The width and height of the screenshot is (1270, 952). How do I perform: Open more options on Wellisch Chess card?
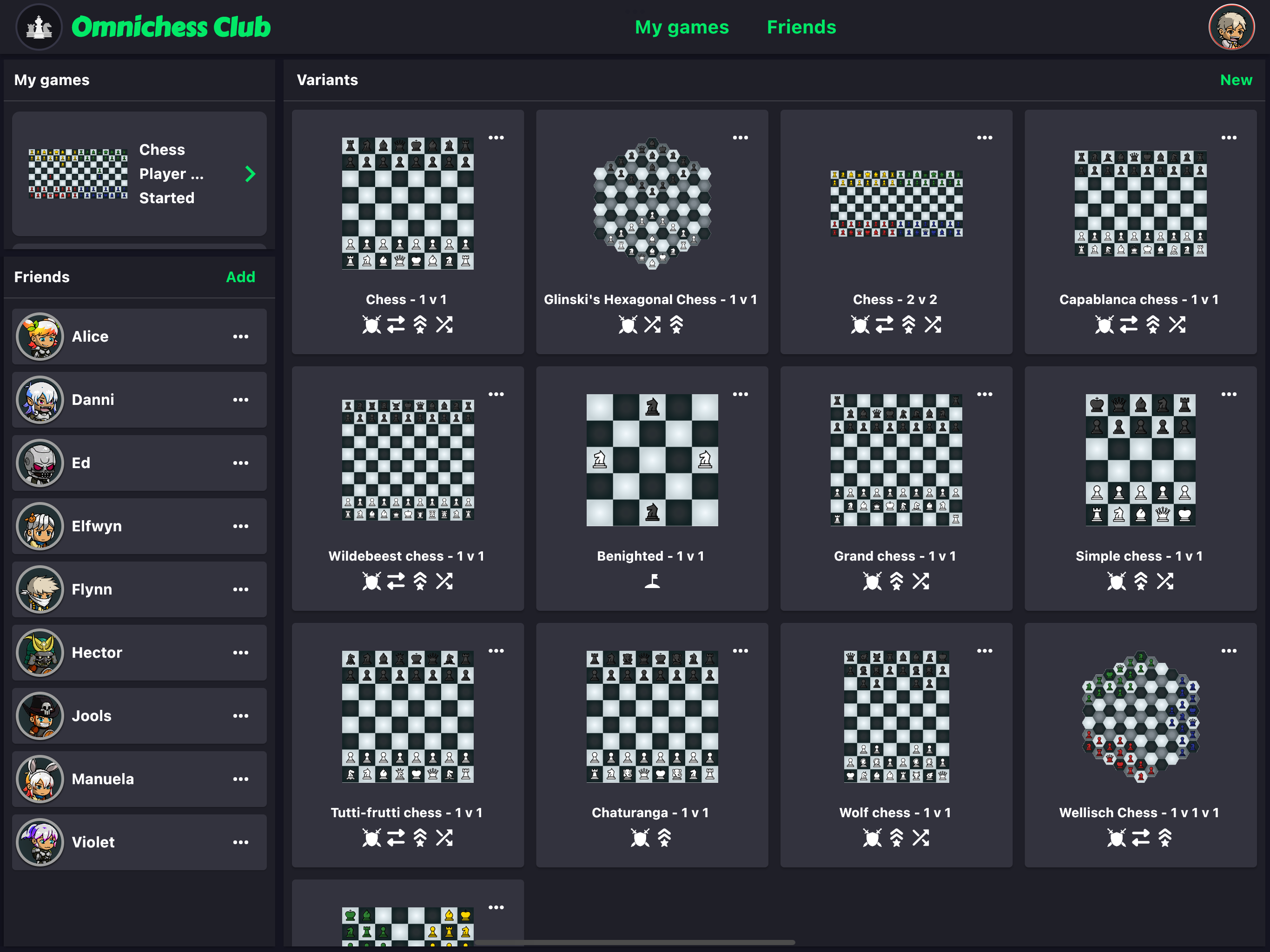click(1229, 651)
